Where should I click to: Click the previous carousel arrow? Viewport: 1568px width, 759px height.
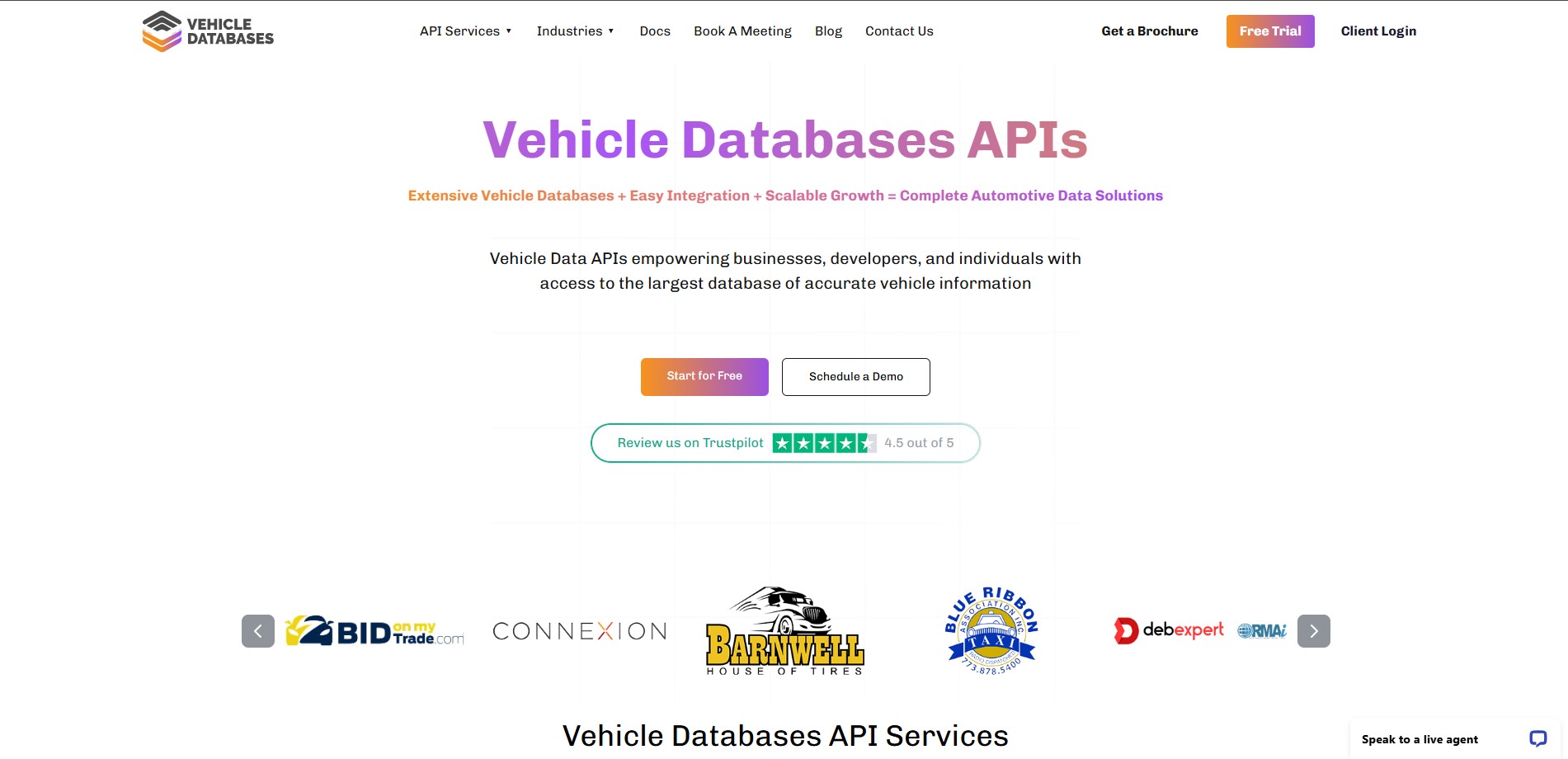(x=258, y=631)
